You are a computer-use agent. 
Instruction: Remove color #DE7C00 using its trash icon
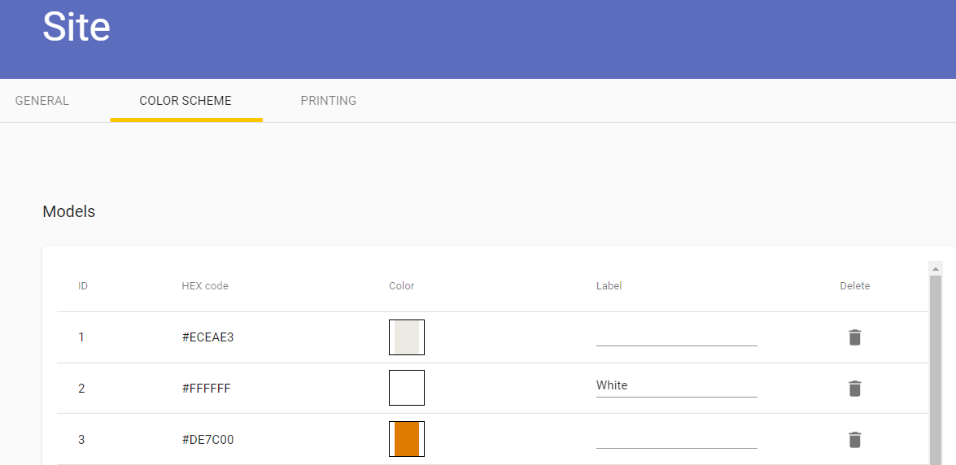click(855, 439)
